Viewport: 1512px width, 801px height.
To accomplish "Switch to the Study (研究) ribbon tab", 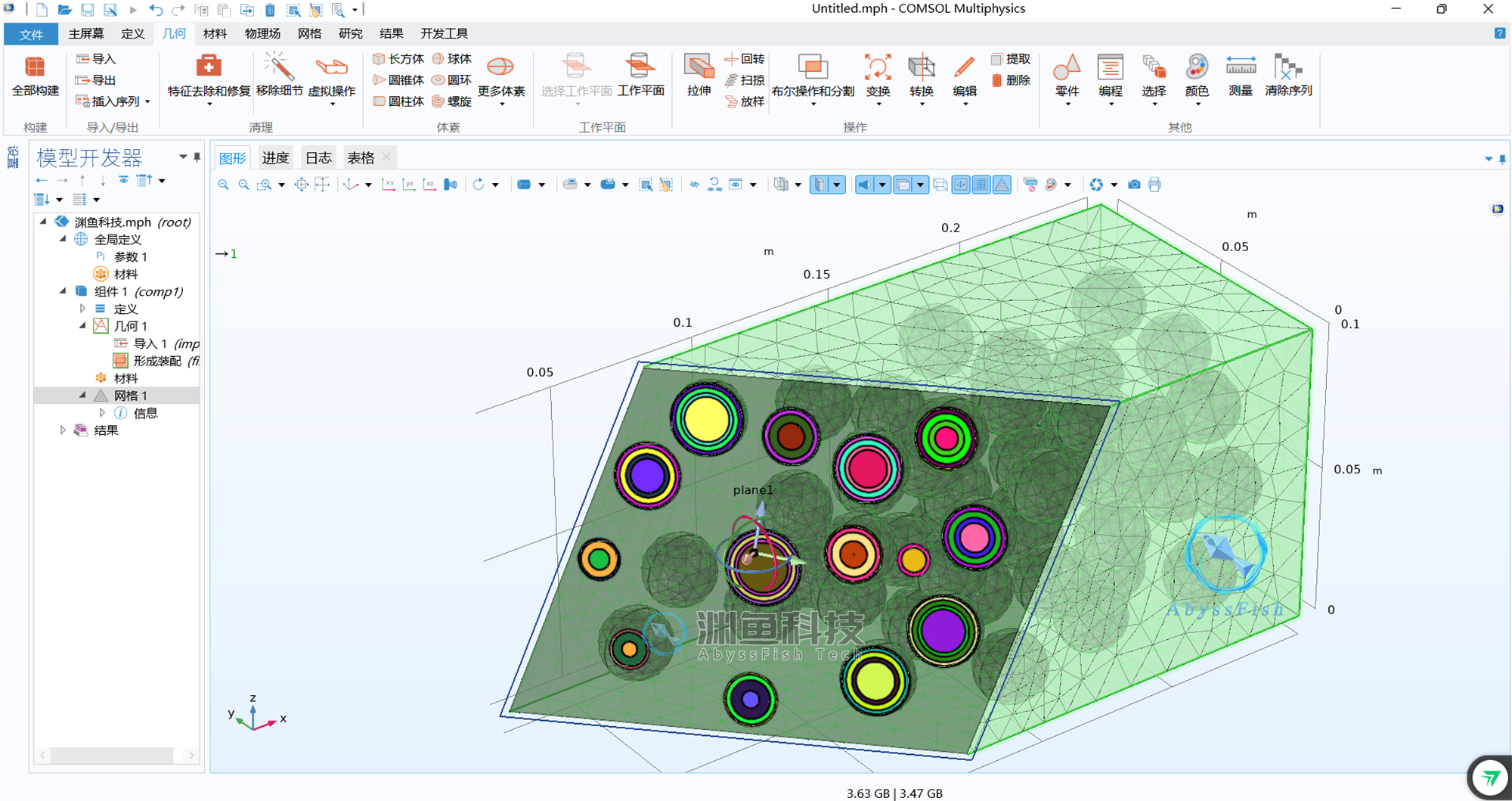I will [x=350, y=33].
